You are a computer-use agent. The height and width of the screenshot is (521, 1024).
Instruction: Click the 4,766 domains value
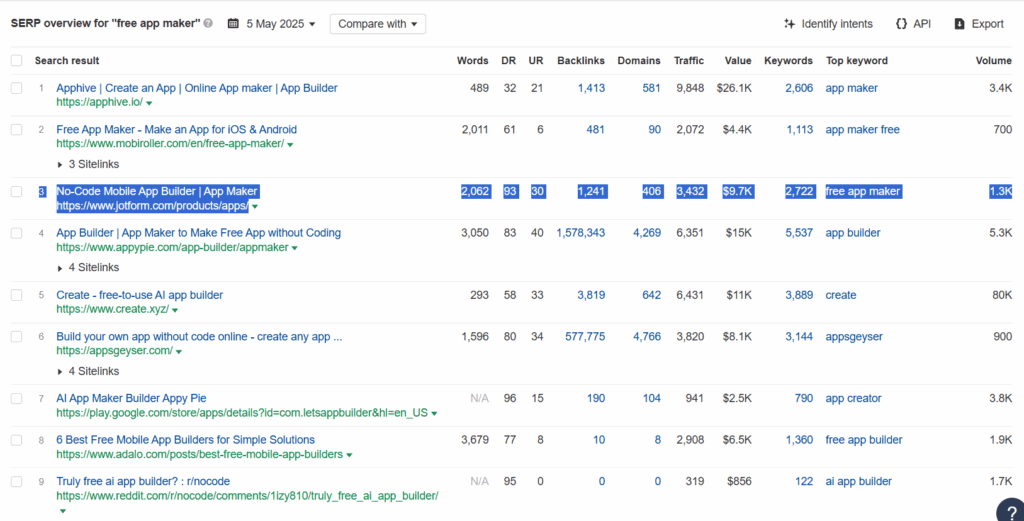647,336
